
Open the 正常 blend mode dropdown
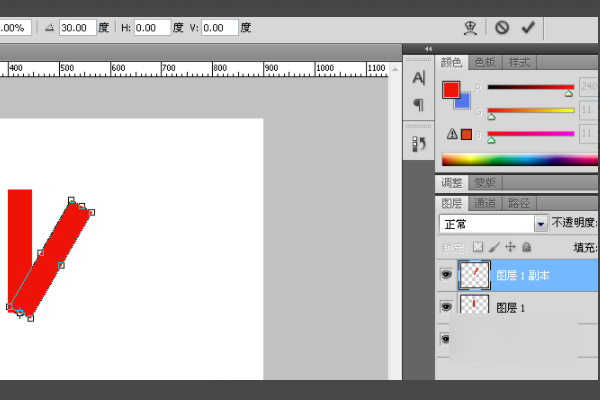(494, 224)
